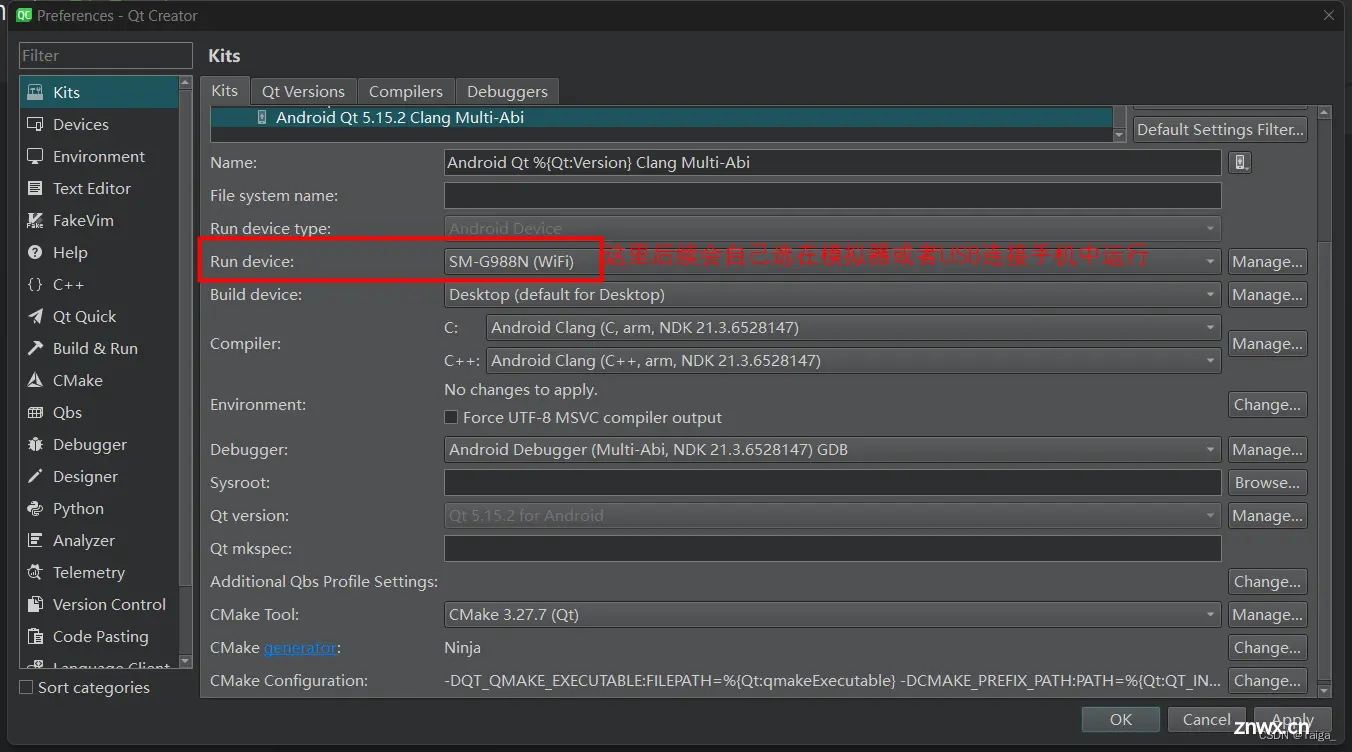Screen dimensions: 1352x752
Task: Open Build device dropdown
Action: coord(832,295)
